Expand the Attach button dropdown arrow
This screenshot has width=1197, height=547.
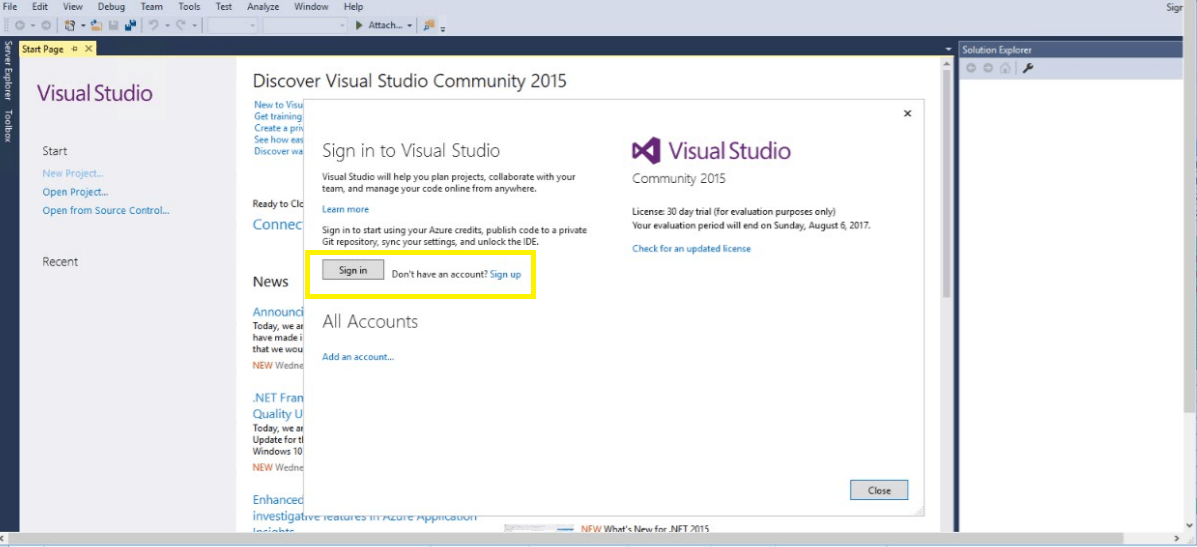pos(410,25)
